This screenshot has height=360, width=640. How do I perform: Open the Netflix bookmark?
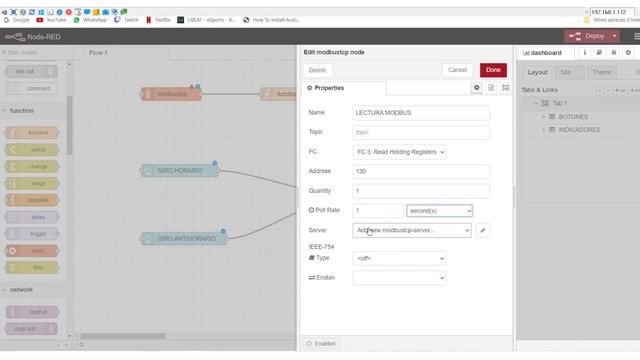point(158,20)
